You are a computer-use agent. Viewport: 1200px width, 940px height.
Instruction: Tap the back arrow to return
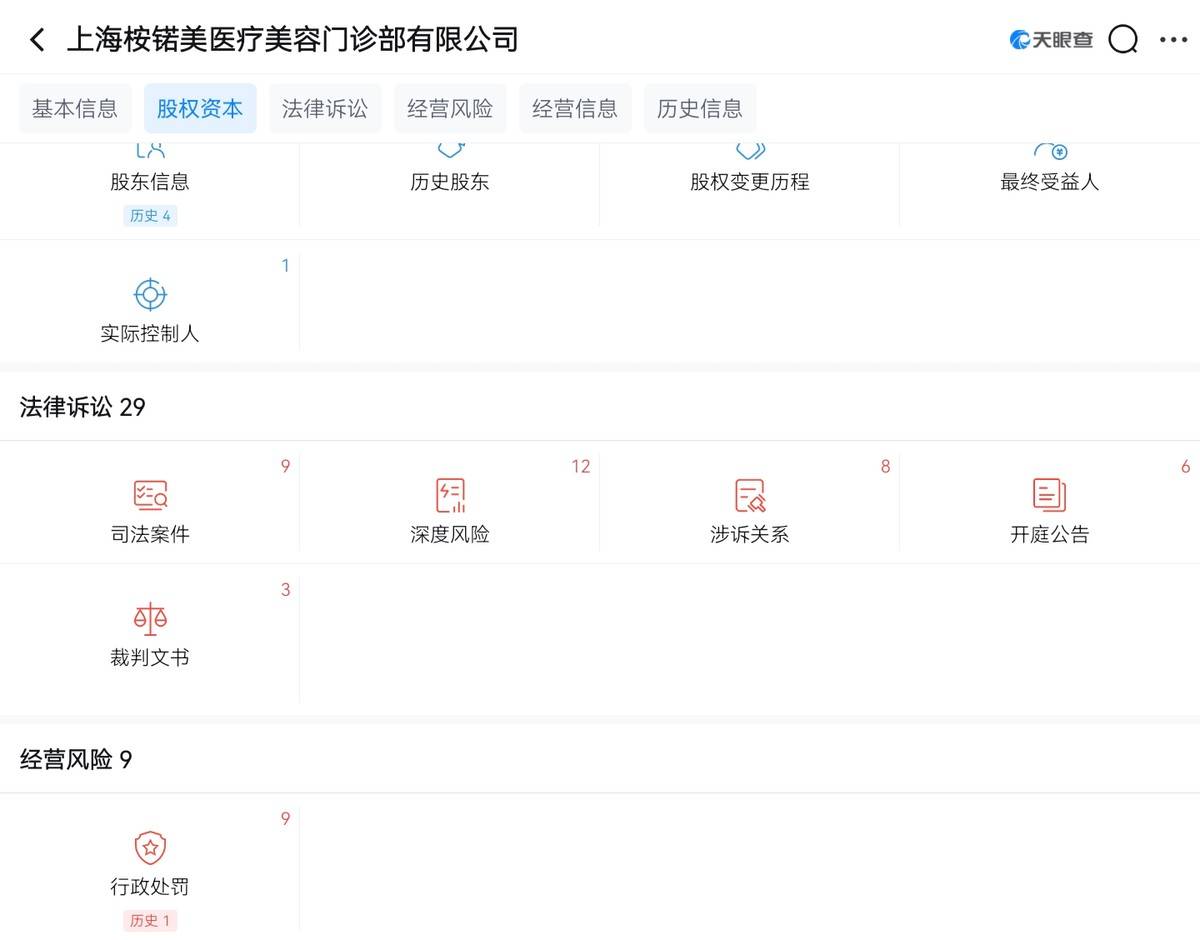point(37,39)
